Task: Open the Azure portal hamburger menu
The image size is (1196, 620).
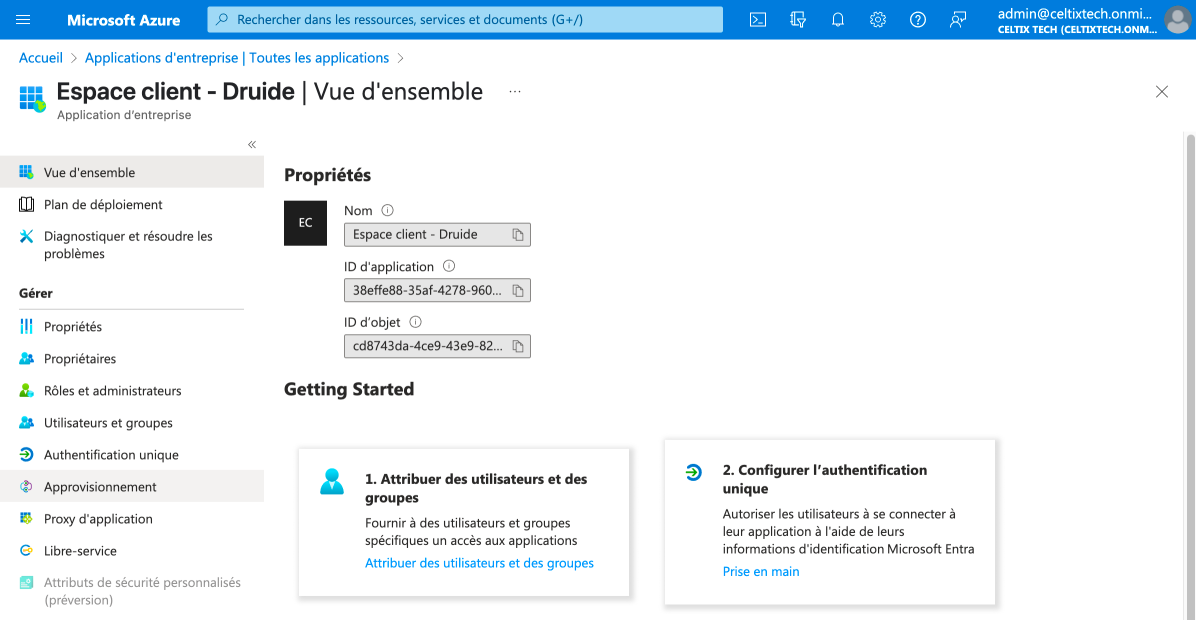Action: [x=24, y=20]
